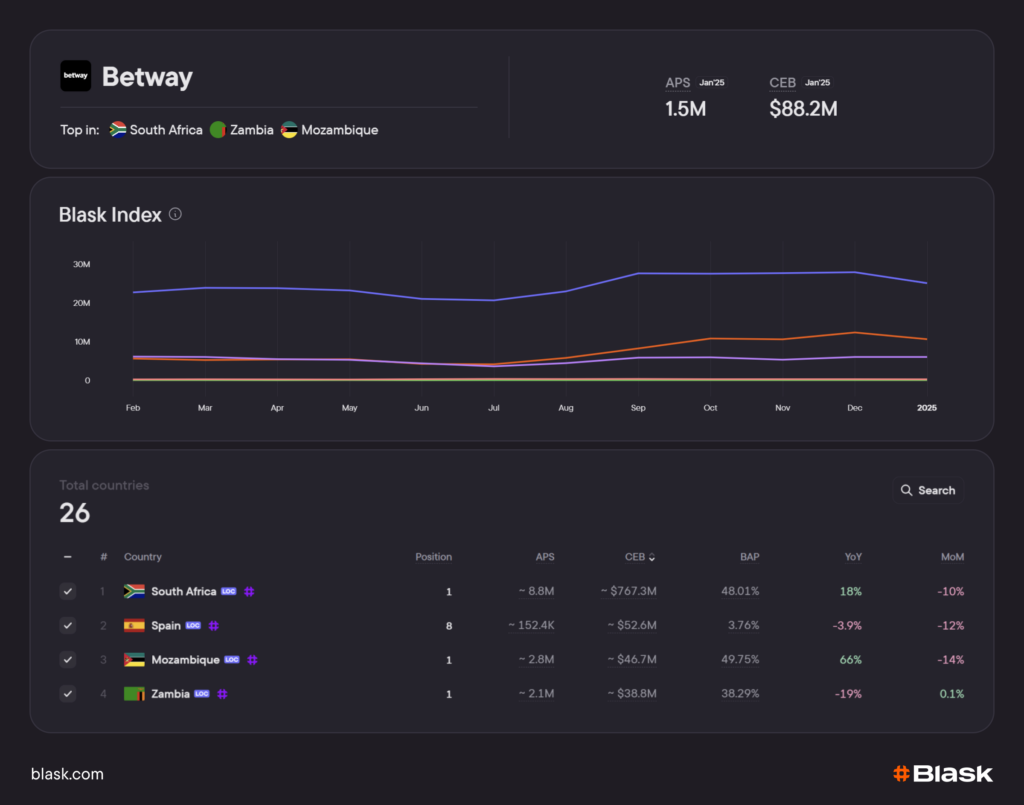Click the APS Jan'25 metric label
This screenshot has height=805, width=1024.
678,83
